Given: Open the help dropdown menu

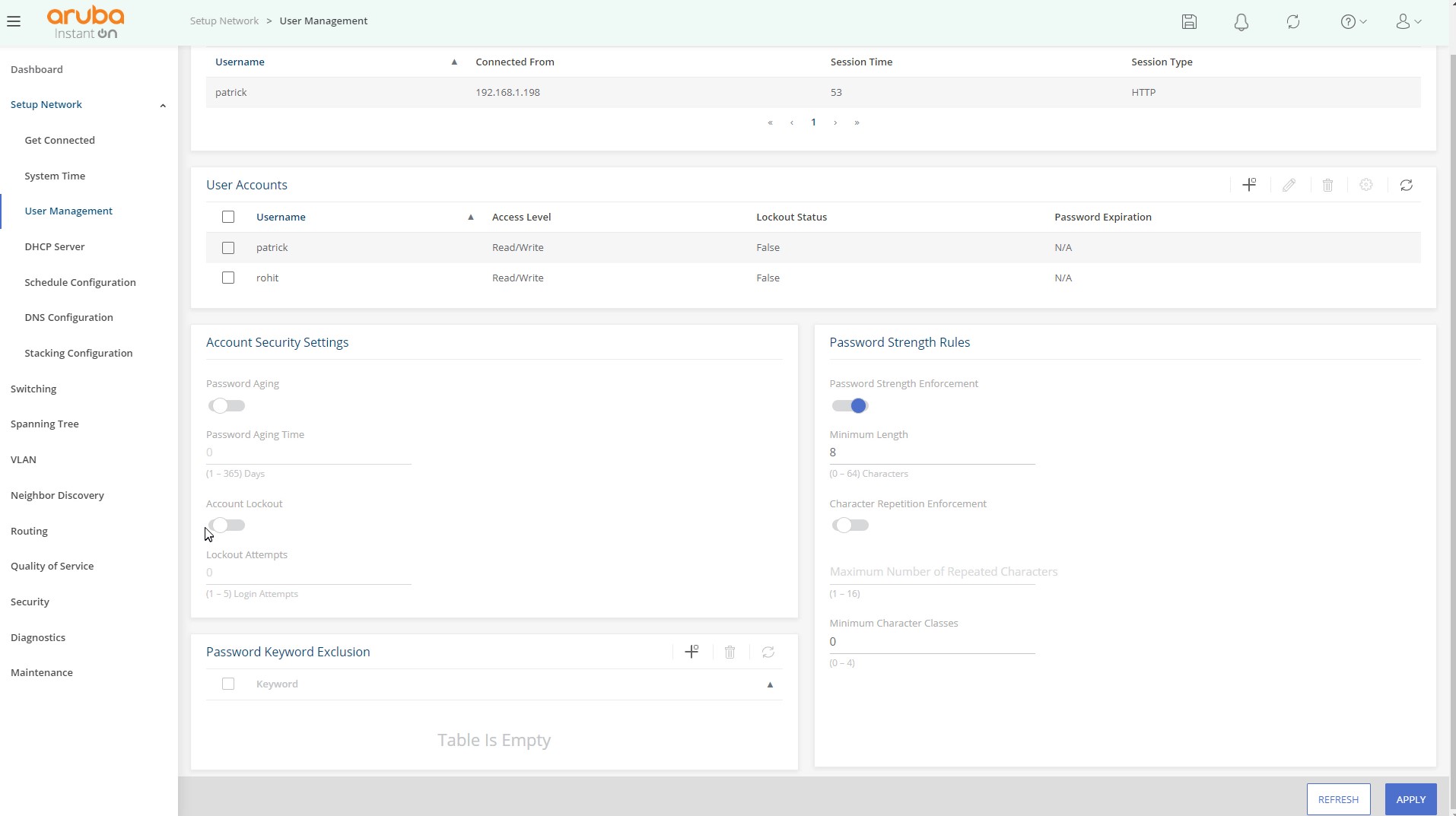Looking at the screenshot, I should pos(1353,22).
